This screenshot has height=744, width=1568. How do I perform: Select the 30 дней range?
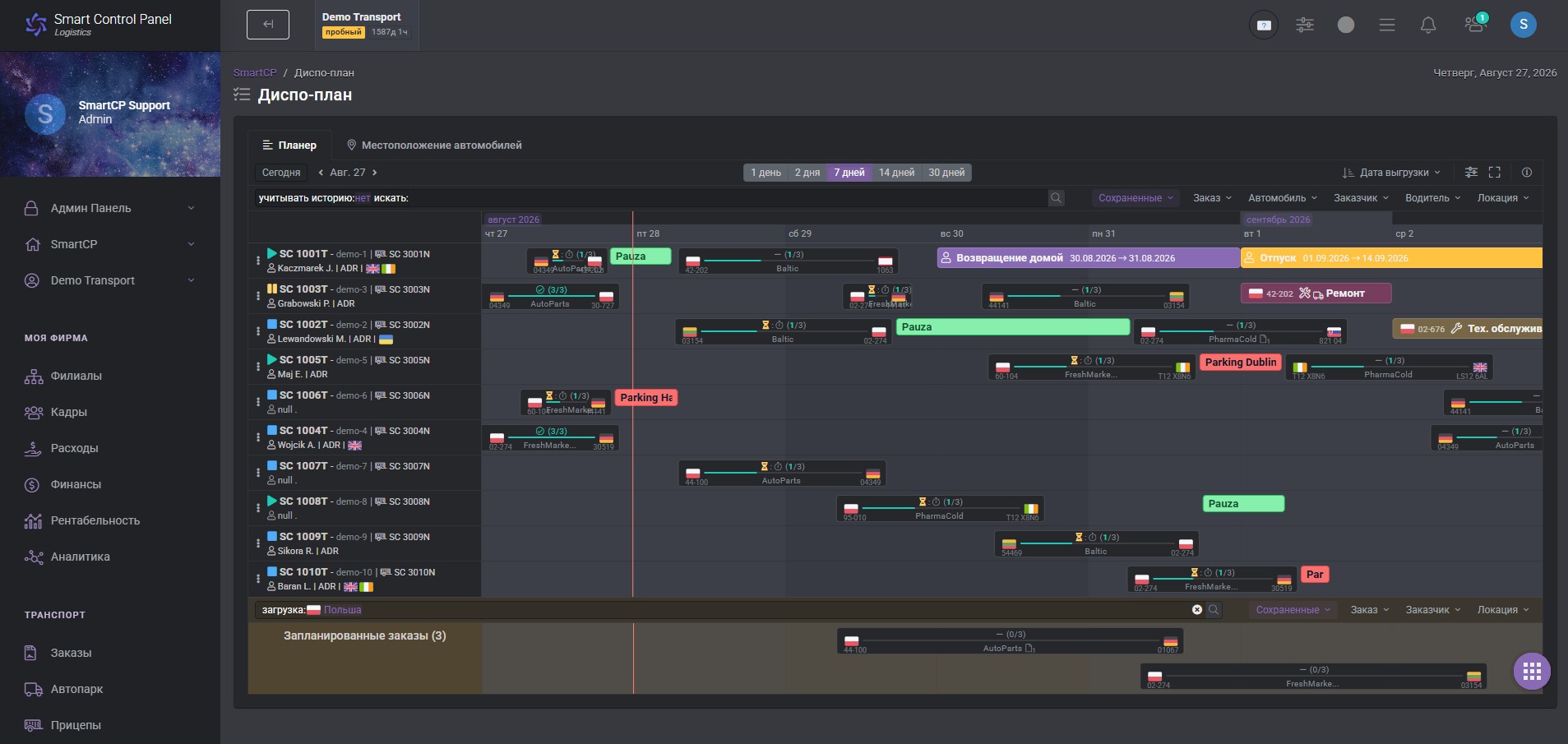tap(946, 173)
